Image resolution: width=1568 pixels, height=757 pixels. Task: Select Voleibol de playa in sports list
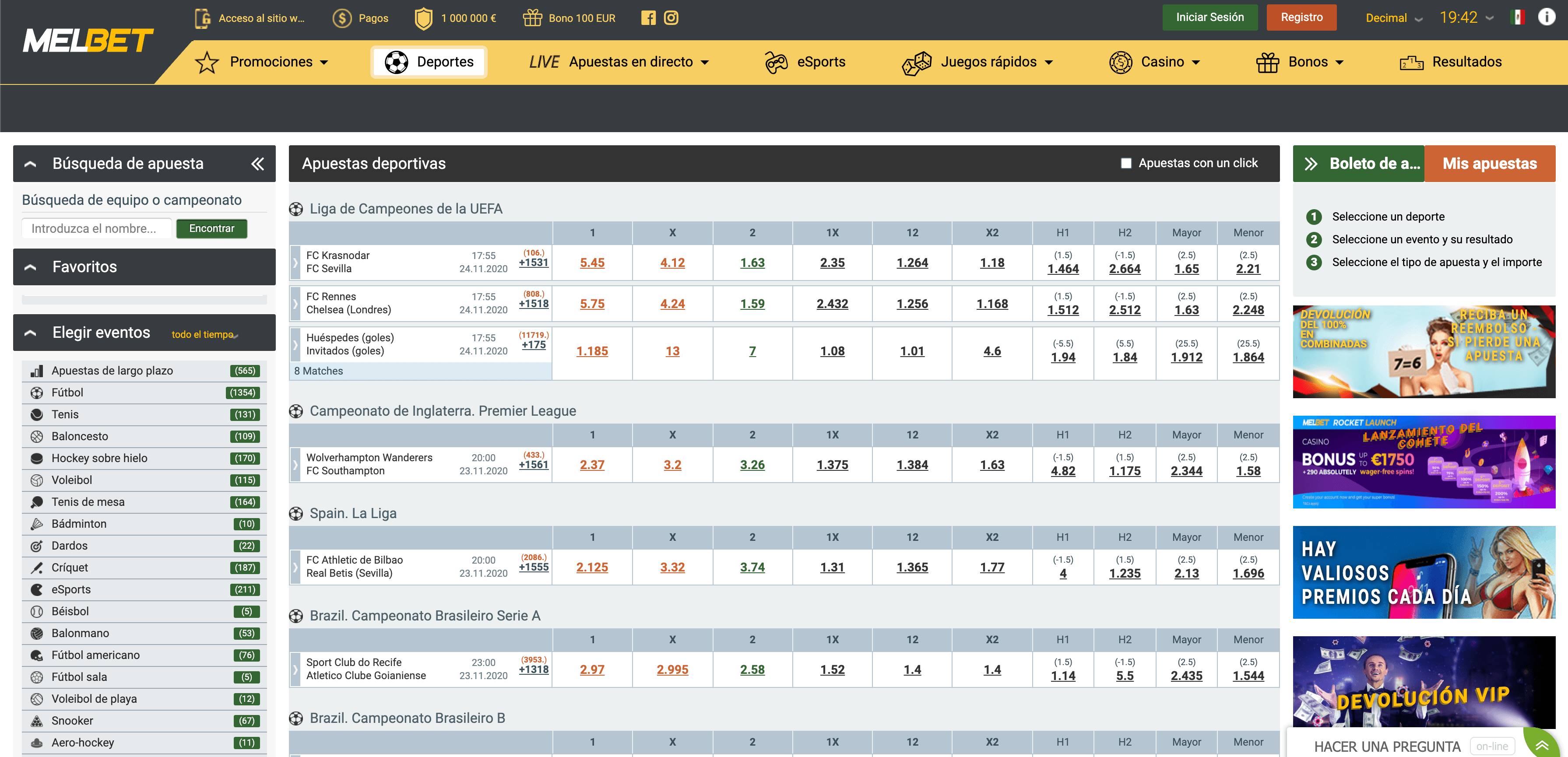pos(144,699)
